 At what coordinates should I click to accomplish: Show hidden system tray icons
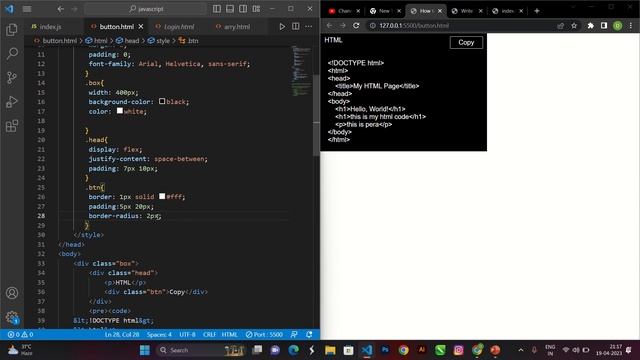(521, 350)
